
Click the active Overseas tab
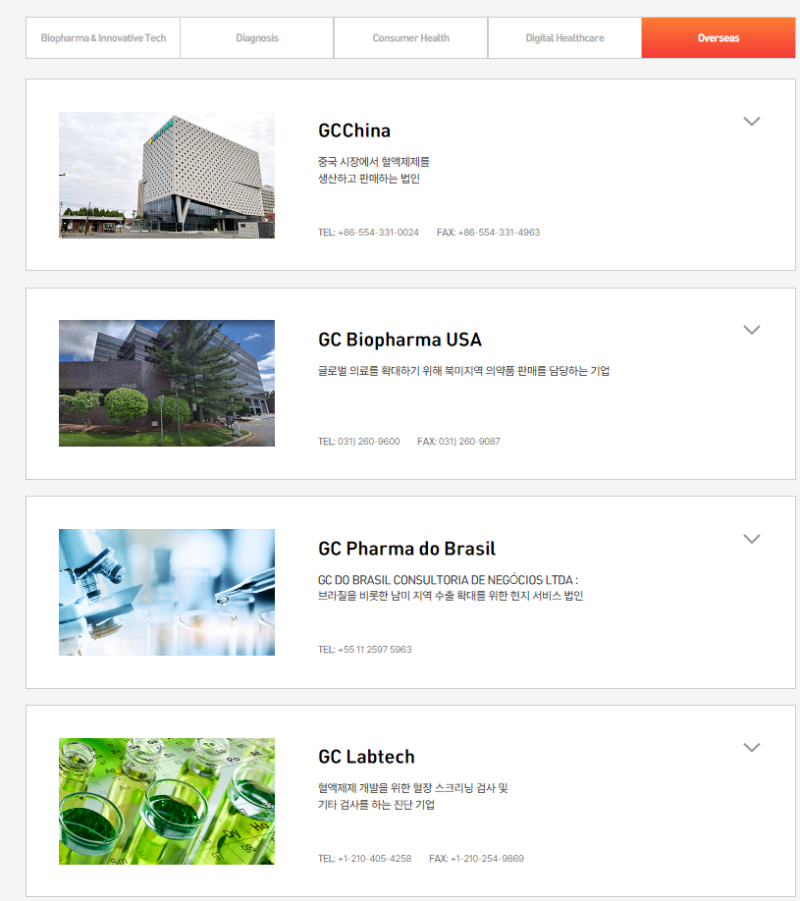pyautogui.click(x=718, y=38)
